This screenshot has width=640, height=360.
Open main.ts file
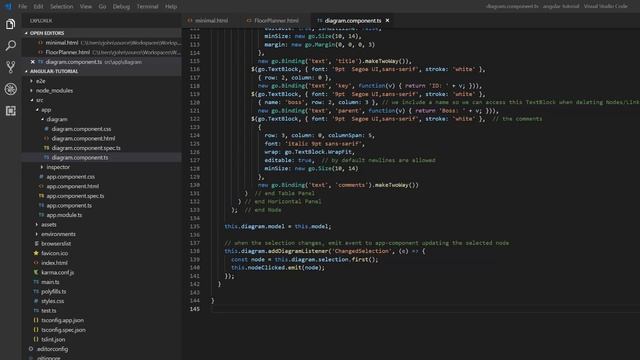tap(50, 282)
